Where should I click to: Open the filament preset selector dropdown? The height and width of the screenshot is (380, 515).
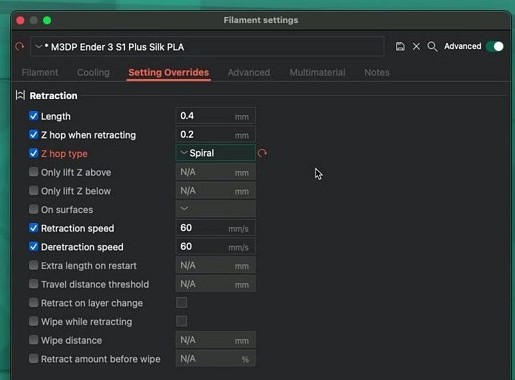(207, 47)
